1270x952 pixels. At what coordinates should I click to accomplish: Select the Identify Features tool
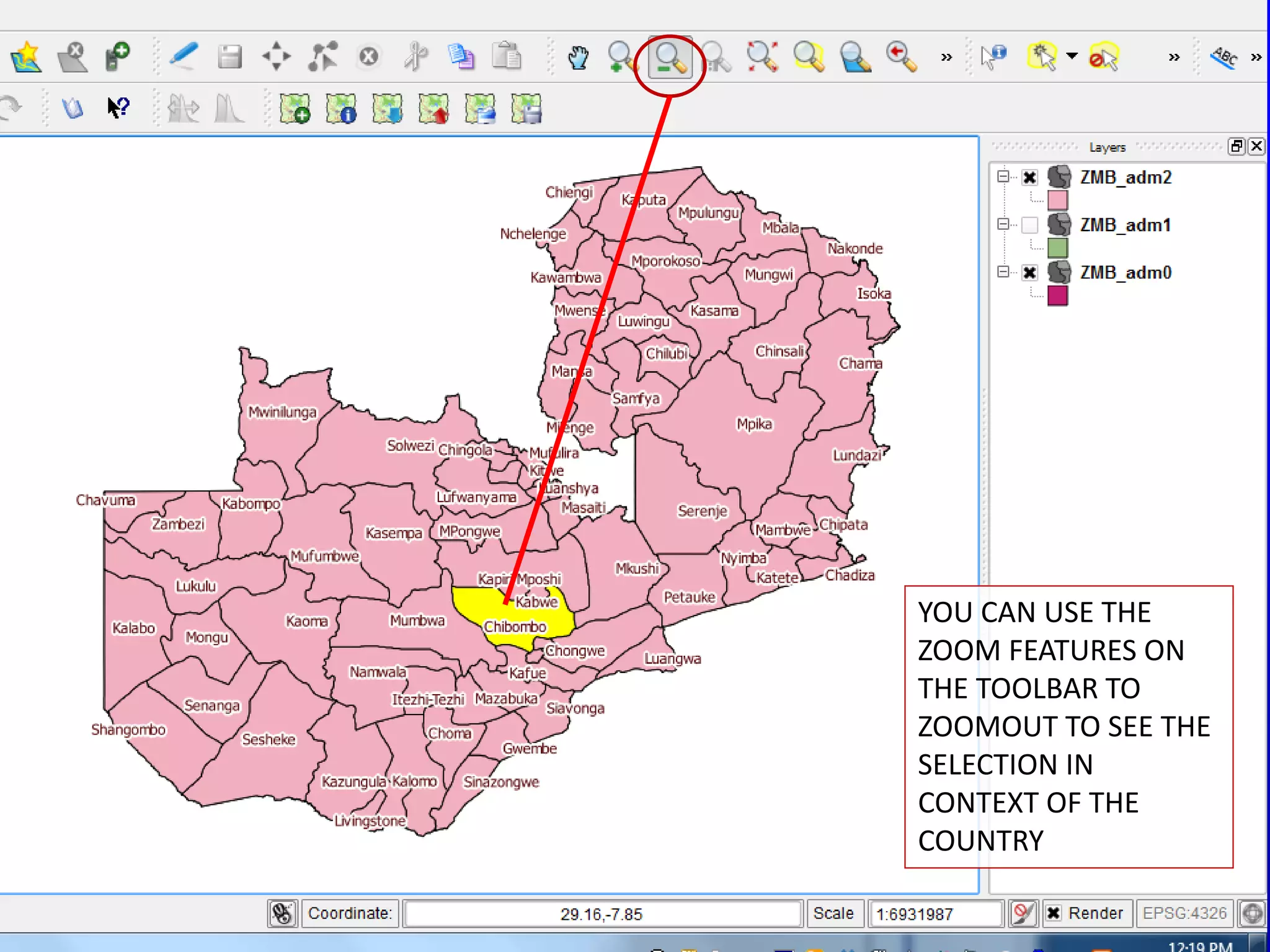tap(993, 57)
